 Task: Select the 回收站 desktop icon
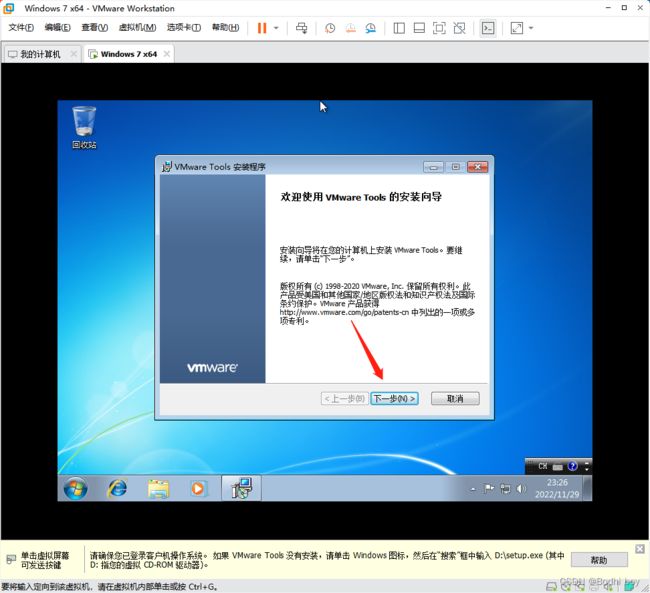84,127
